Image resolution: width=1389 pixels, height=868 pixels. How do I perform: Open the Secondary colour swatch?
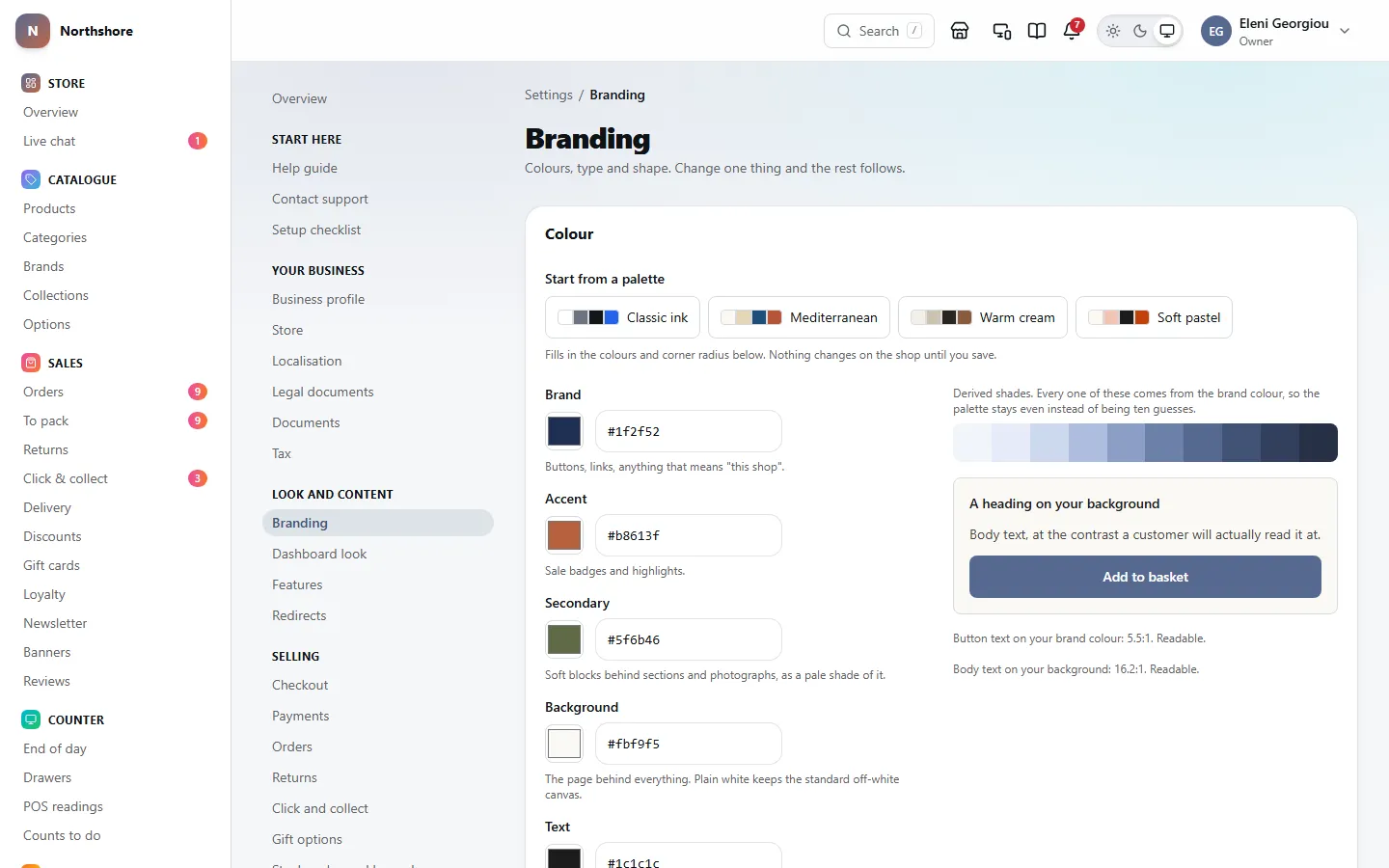pyautogui.click(x=564, y=639)
